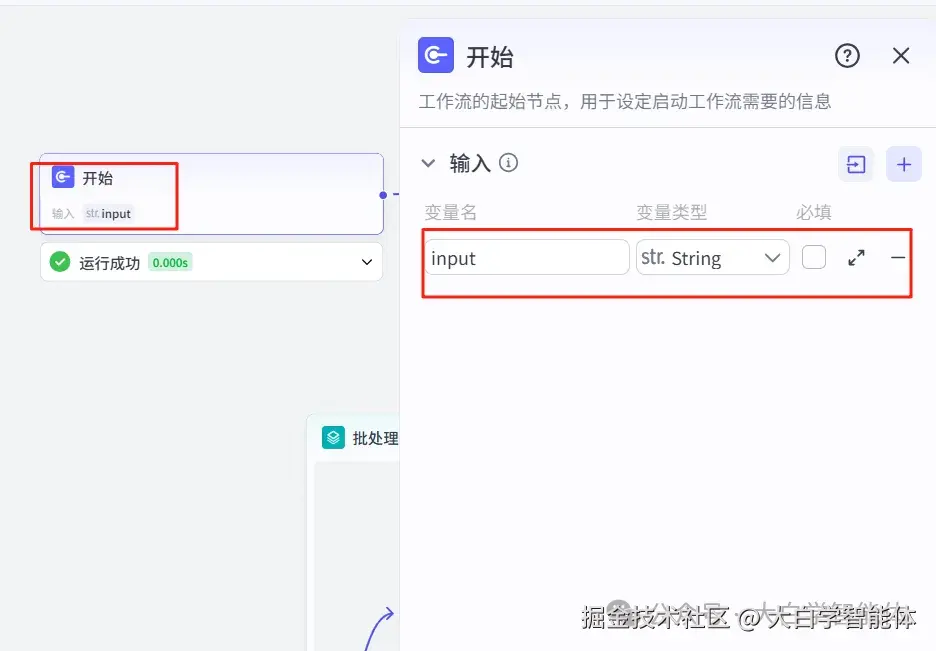Image resolution: width=936 pixels, height=651 pixels.
Task: Collapse the 输入 section chevron
Action: (428, 163)
